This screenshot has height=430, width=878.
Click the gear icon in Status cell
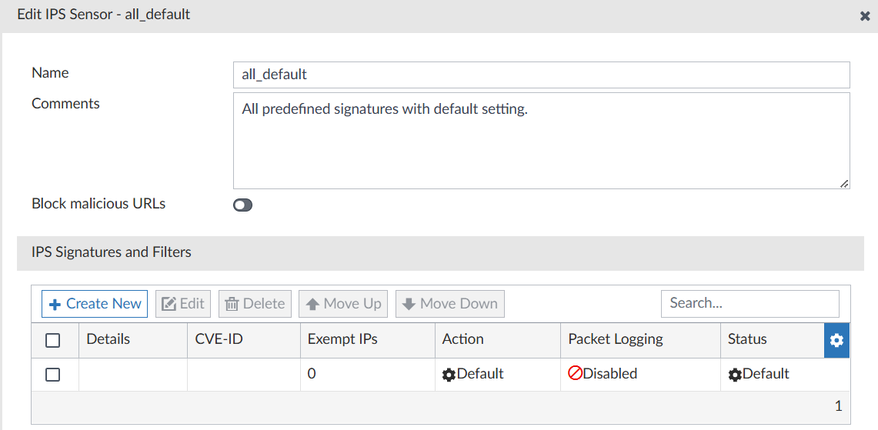point(734,374)
